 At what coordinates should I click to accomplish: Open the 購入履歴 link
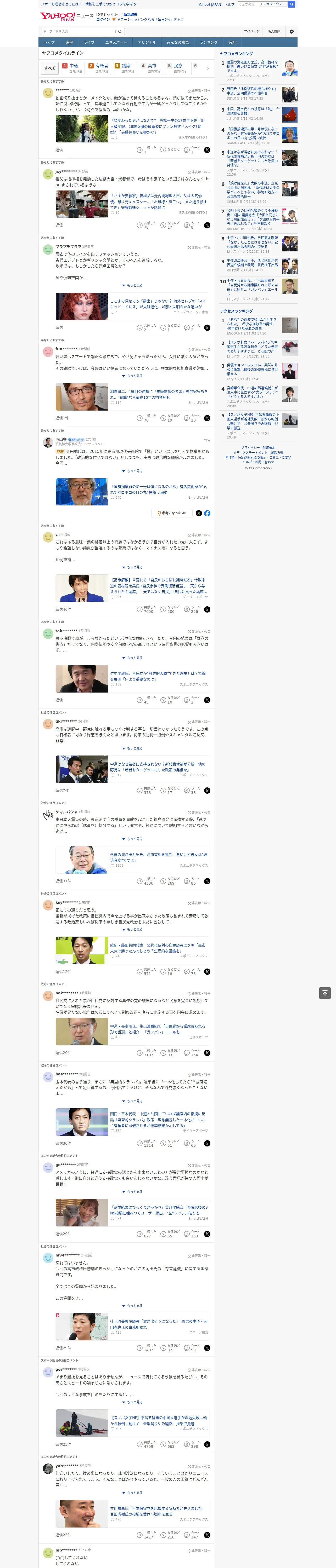tap(274, 32)
